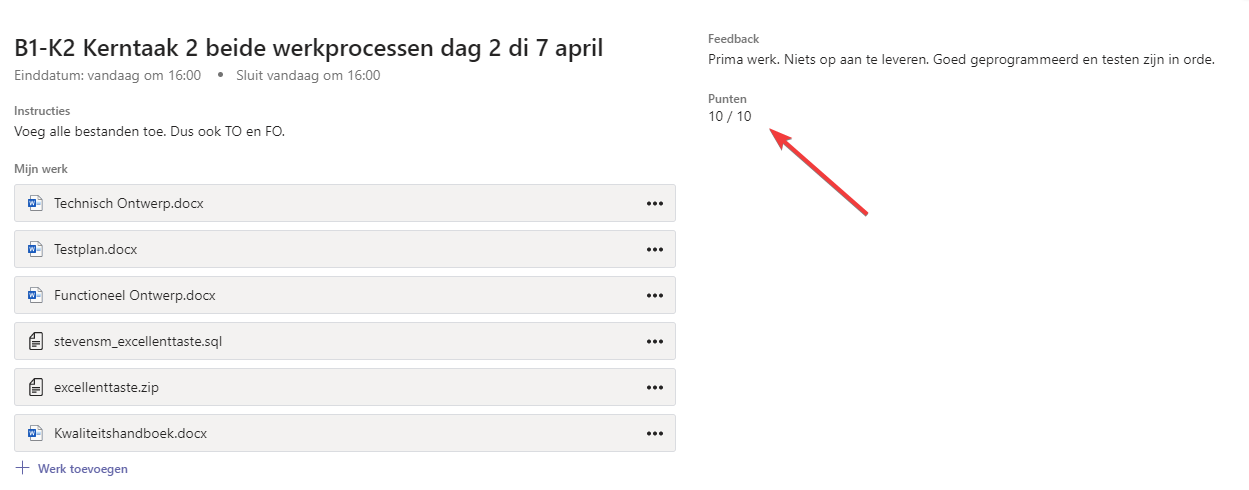1249x490 pixels.
Task: Click the file icon for excellenttaste.zip
Action: tap(35, 387)
